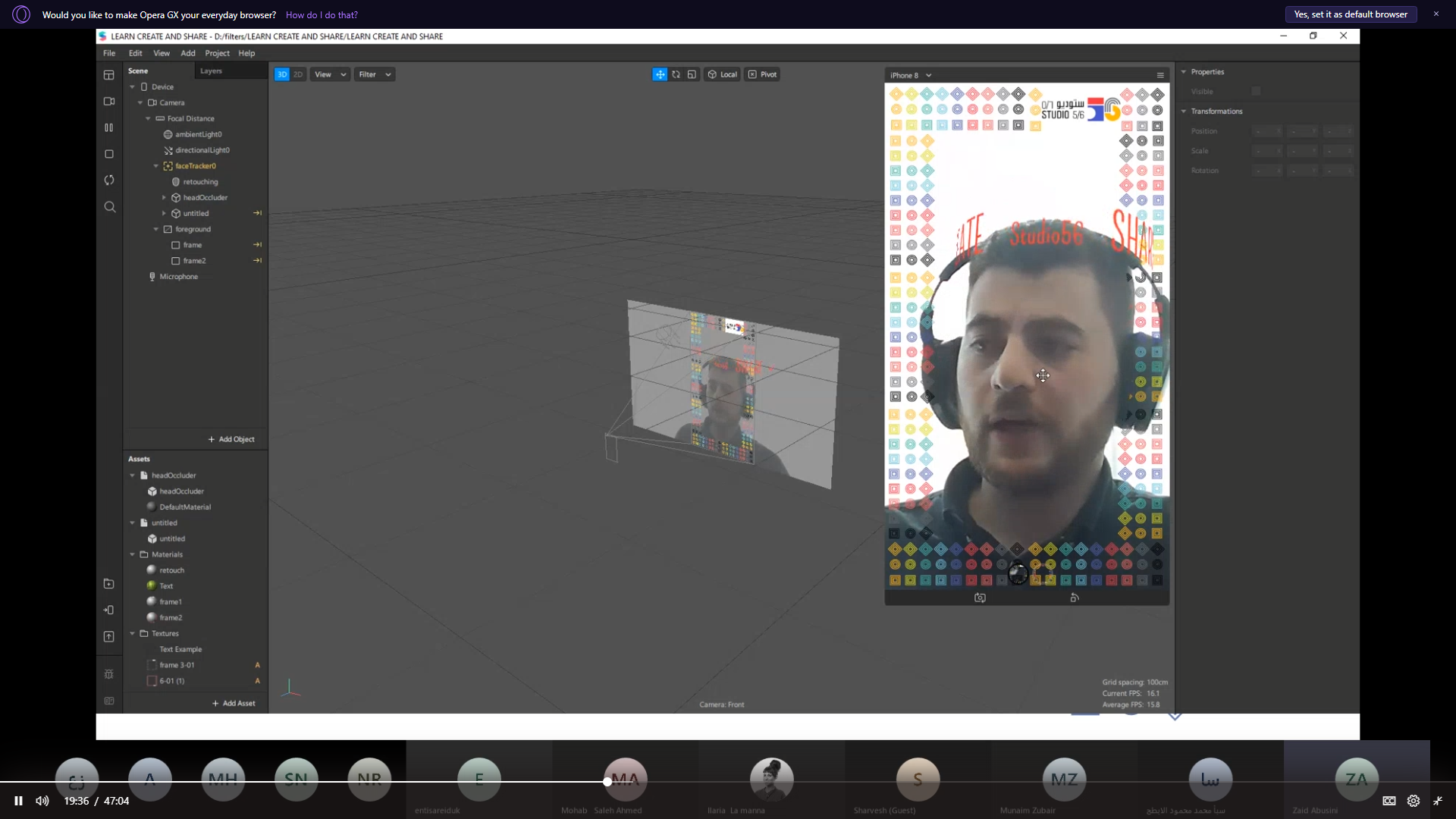Expand the headOccluder scene node

164,198
